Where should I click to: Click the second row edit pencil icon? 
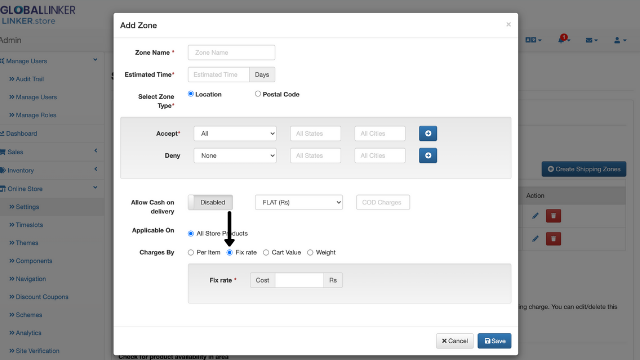[x=535, y=239]
